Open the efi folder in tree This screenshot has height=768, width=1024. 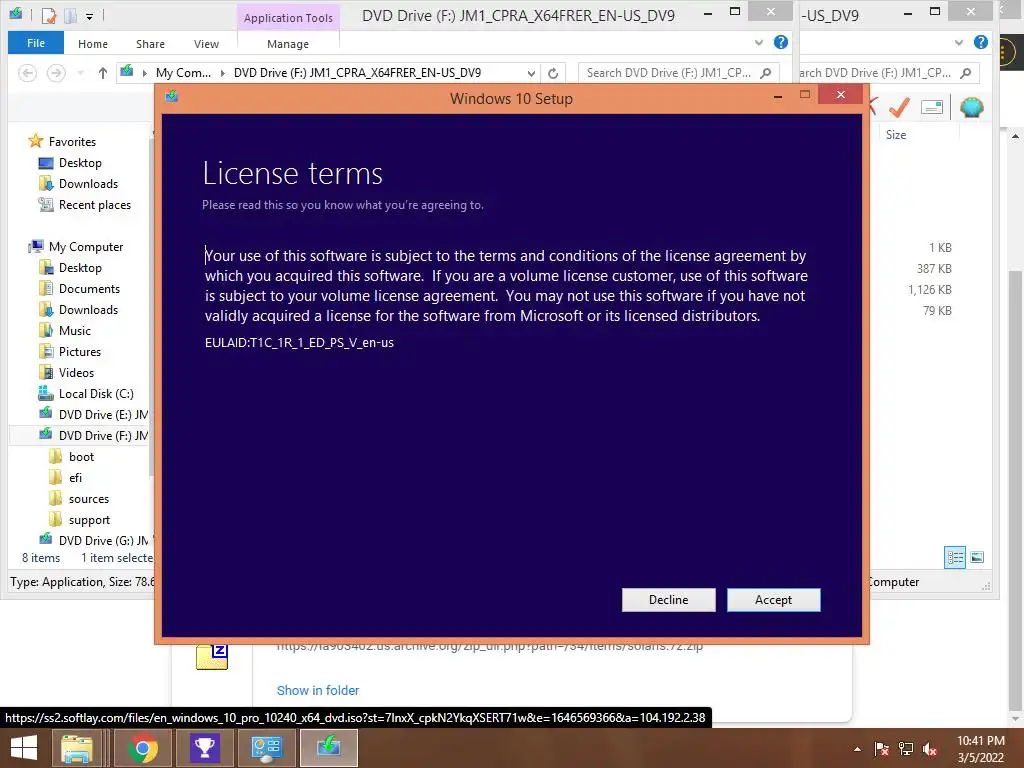point(75,477)
